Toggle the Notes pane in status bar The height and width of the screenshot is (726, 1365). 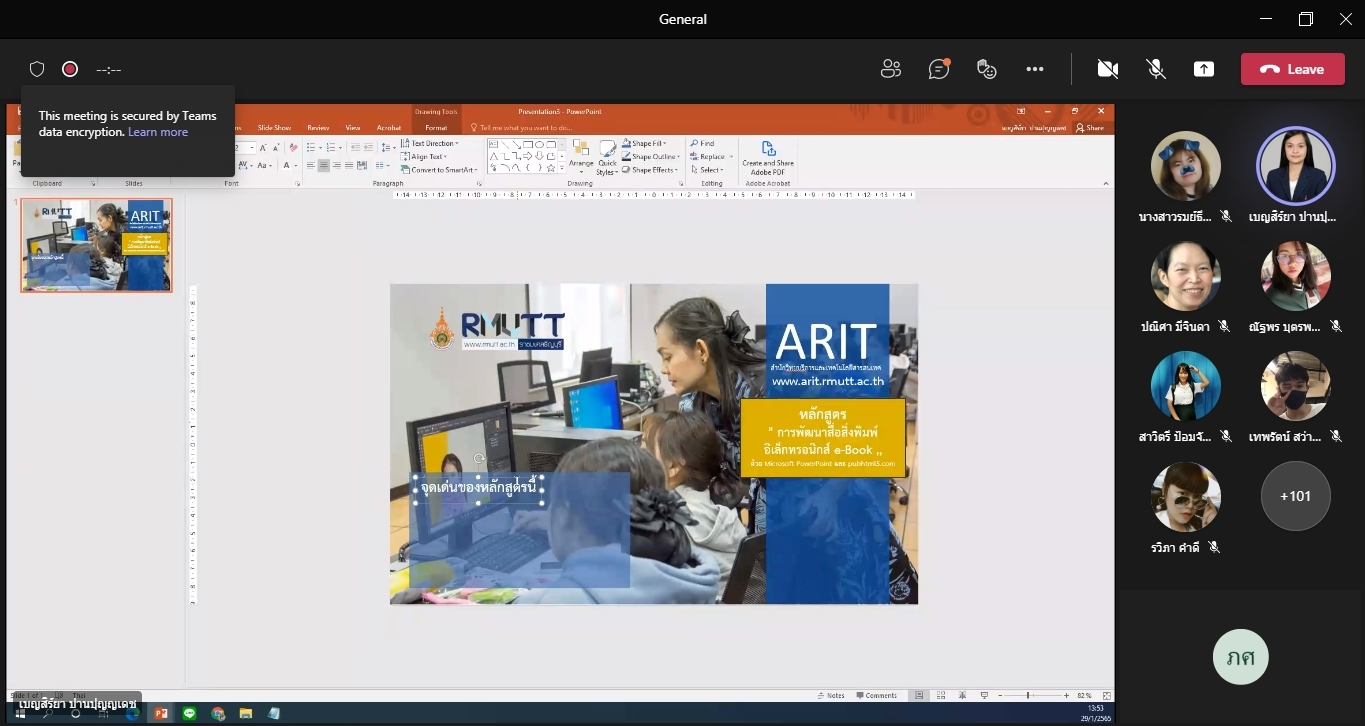click(x=831, y=696)
